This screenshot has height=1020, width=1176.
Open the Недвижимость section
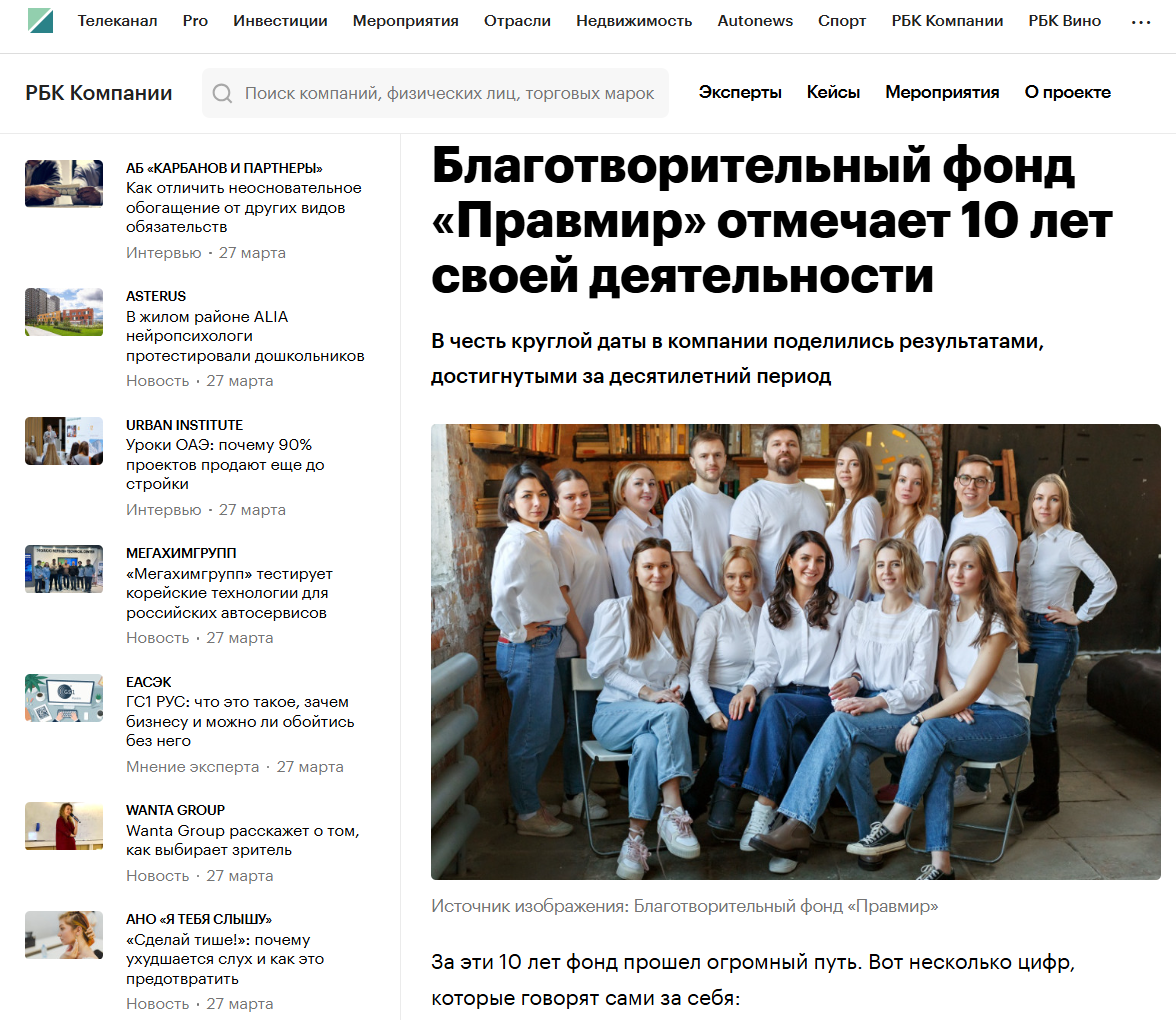tap(634, 21)
